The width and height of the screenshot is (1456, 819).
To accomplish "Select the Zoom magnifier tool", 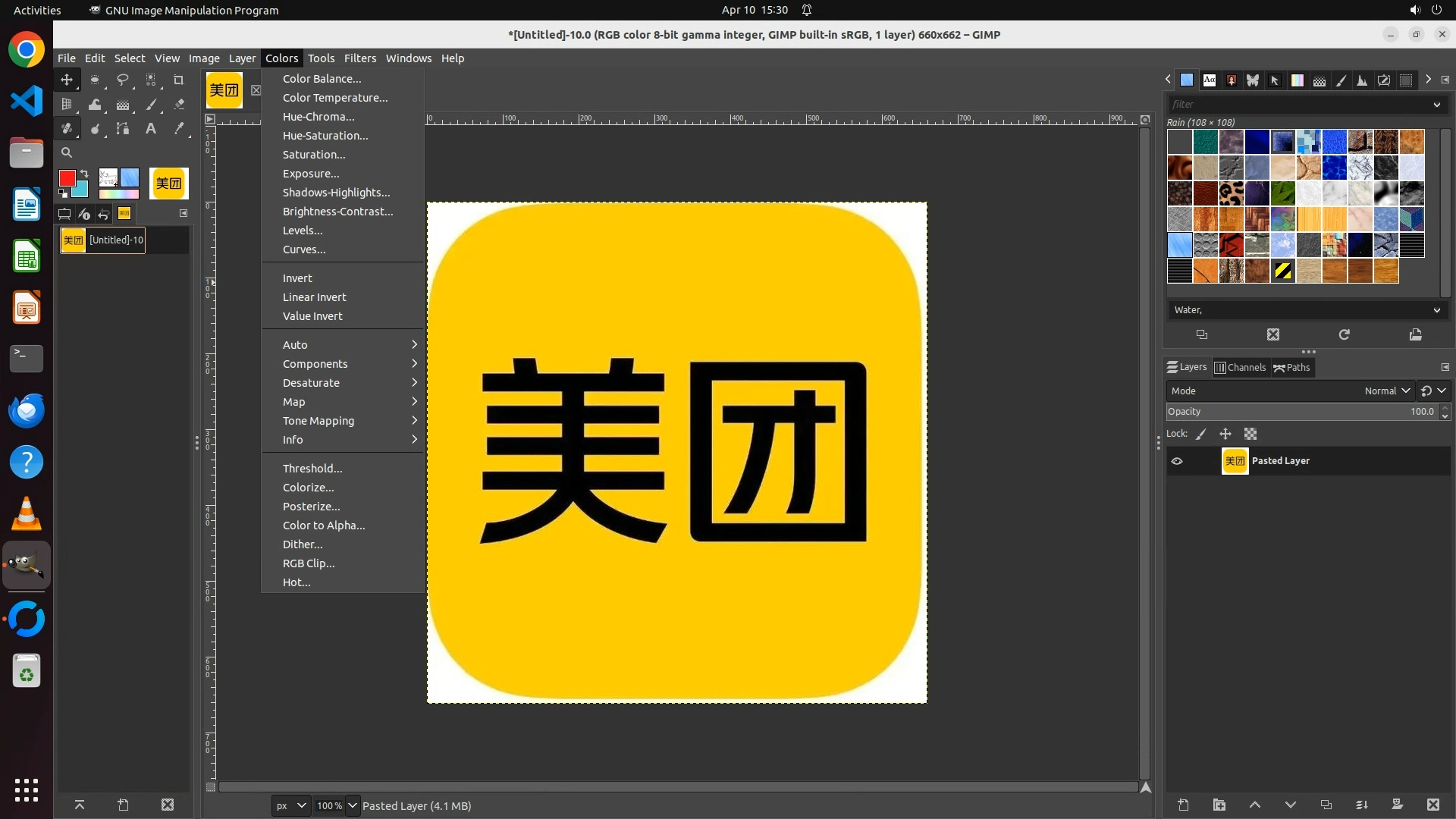I will click(x=67, y=152).
